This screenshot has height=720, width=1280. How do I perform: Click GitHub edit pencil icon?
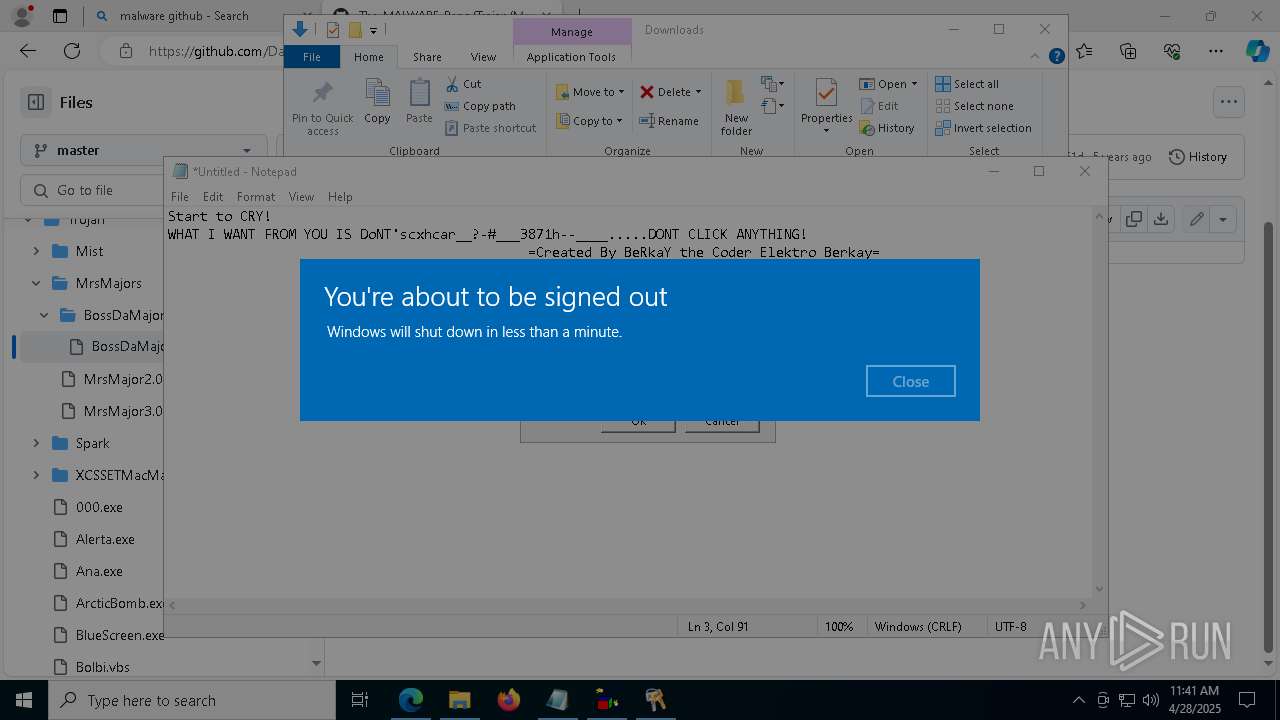pyautogui.click(x=1196, y=219)
